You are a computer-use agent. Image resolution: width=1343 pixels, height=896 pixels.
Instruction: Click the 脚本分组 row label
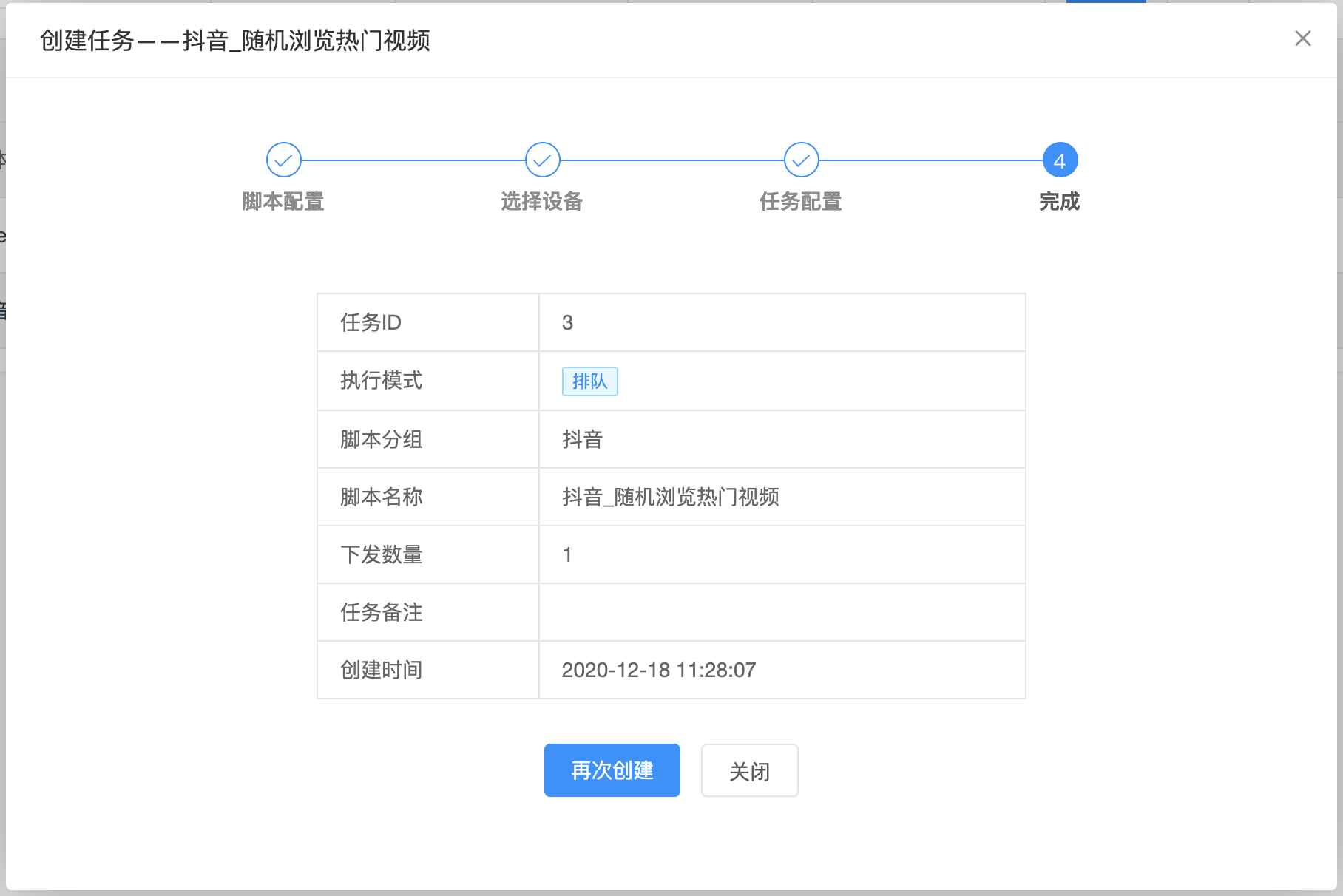click(x=382, y=439)
